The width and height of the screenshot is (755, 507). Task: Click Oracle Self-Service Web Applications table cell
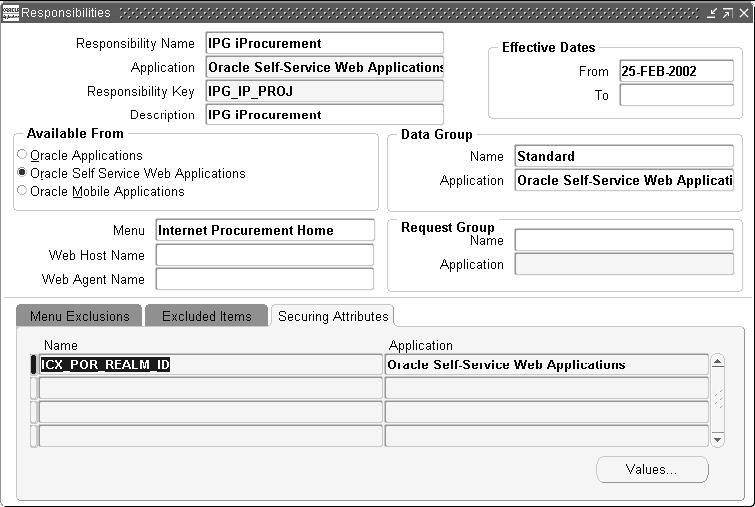pos(547,364)
